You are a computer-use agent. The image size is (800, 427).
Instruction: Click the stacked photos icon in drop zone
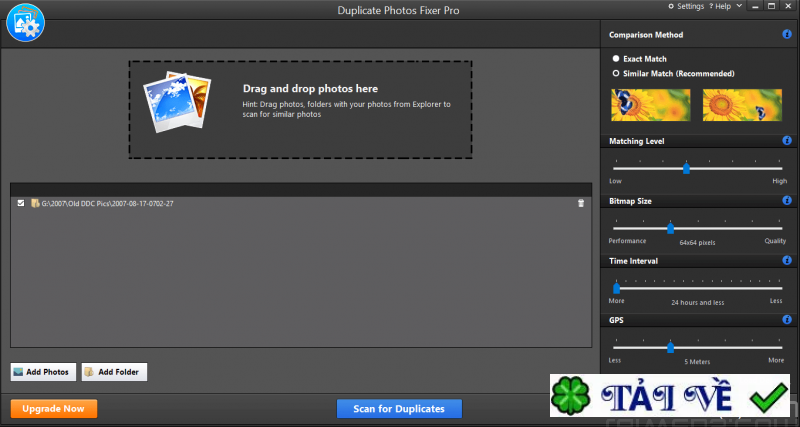177,101
